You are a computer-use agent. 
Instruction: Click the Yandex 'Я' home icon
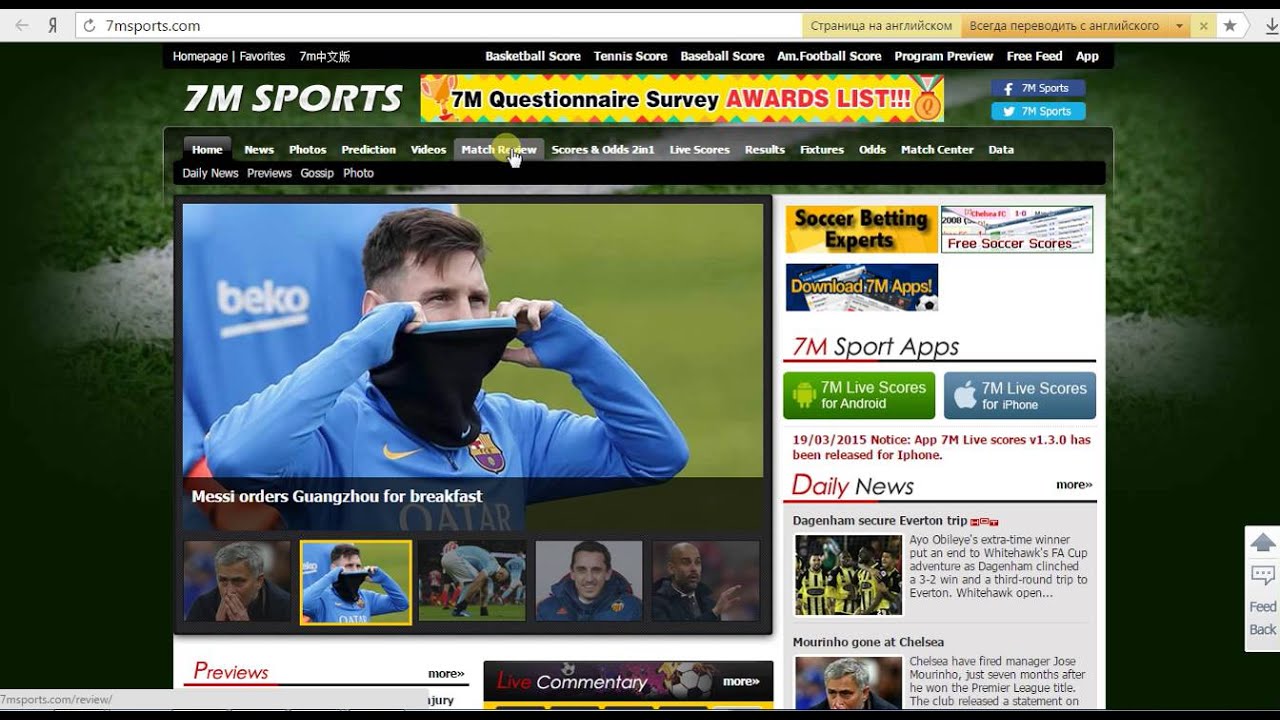pyautogui.click(x=52, y=26)
